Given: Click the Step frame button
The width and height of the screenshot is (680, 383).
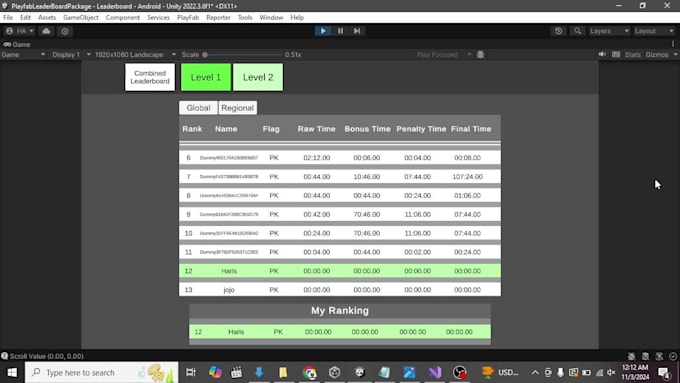Looking at the screenshot, I should coord(357,31).
